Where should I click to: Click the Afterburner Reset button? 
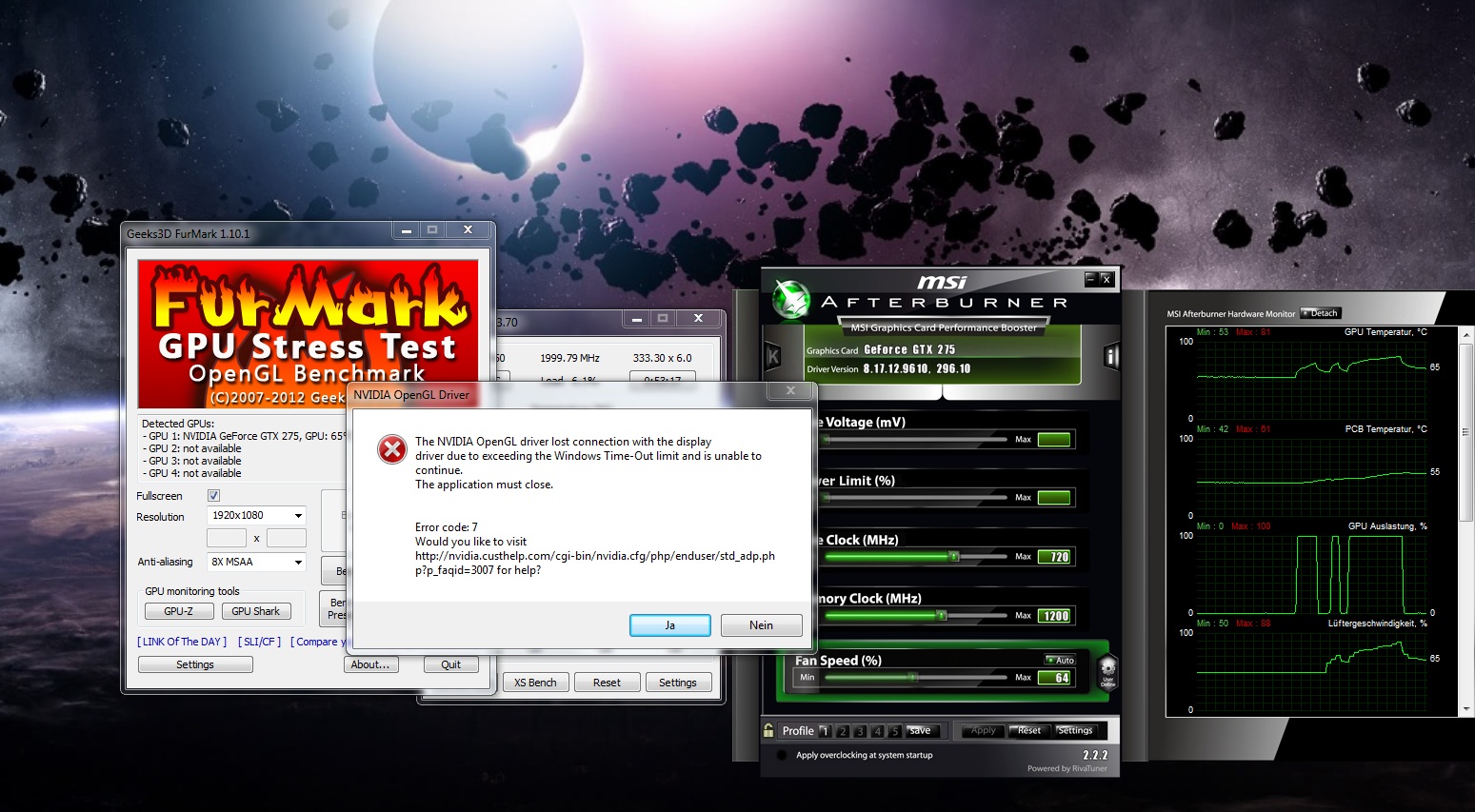pyautogui.click(x=1029, y=731)
